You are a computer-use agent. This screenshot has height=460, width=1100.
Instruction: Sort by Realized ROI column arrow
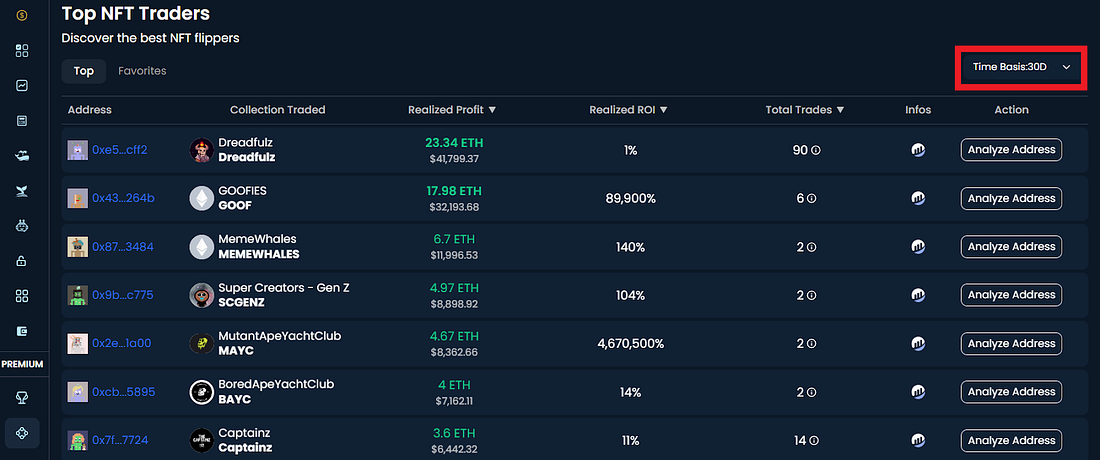[664, 110]
